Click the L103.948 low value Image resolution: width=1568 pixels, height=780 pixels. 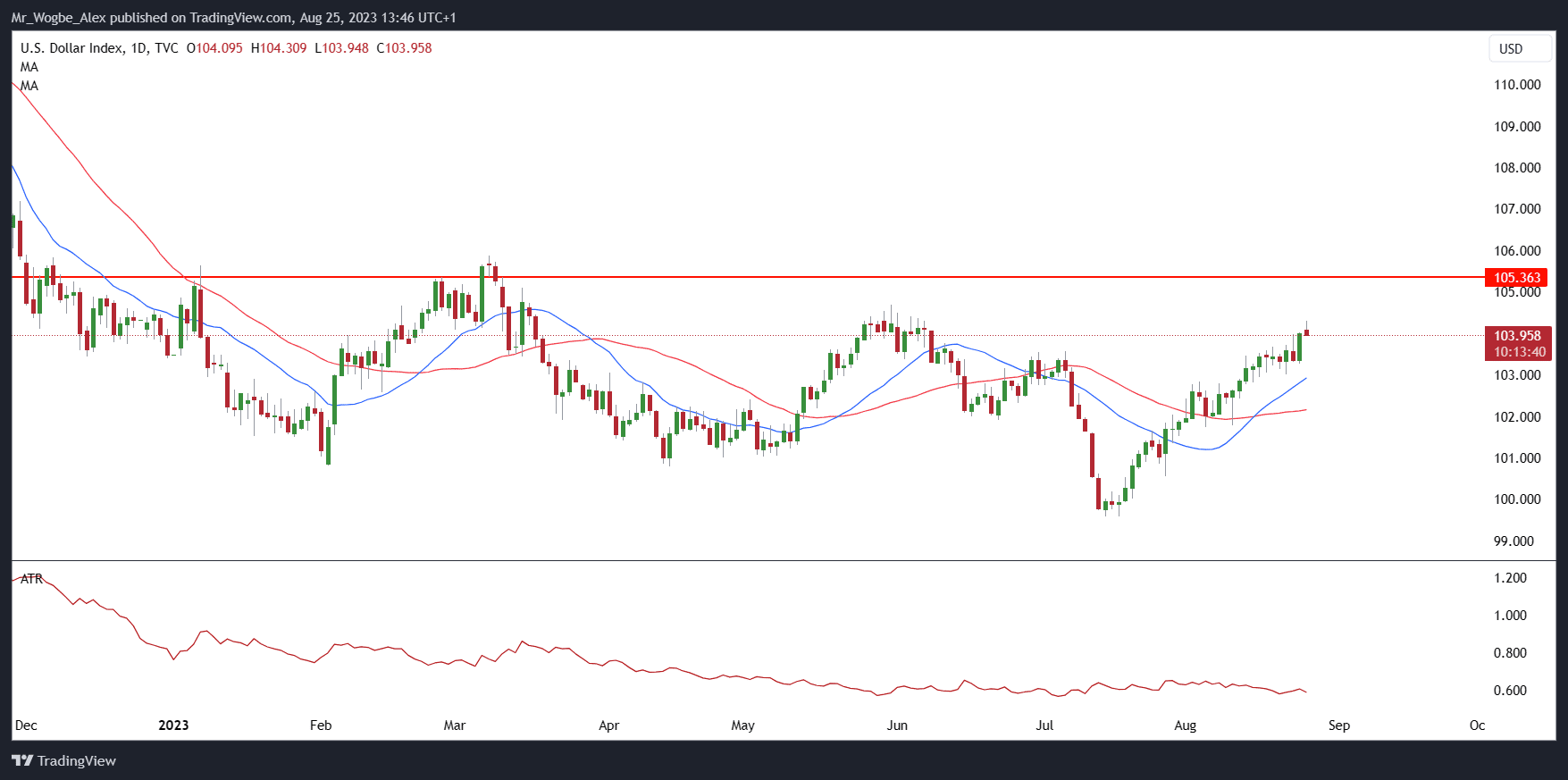pyautogui.click(x=341, y=48)
